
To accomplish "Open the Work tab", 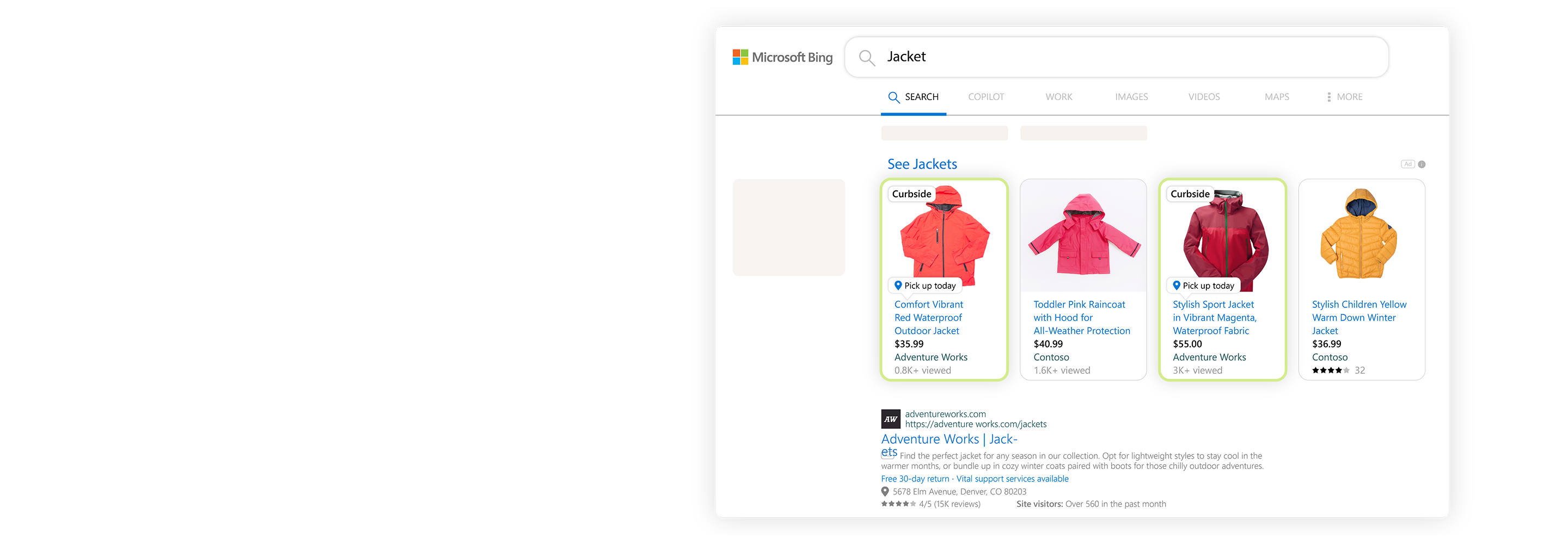I will 1058,97.
